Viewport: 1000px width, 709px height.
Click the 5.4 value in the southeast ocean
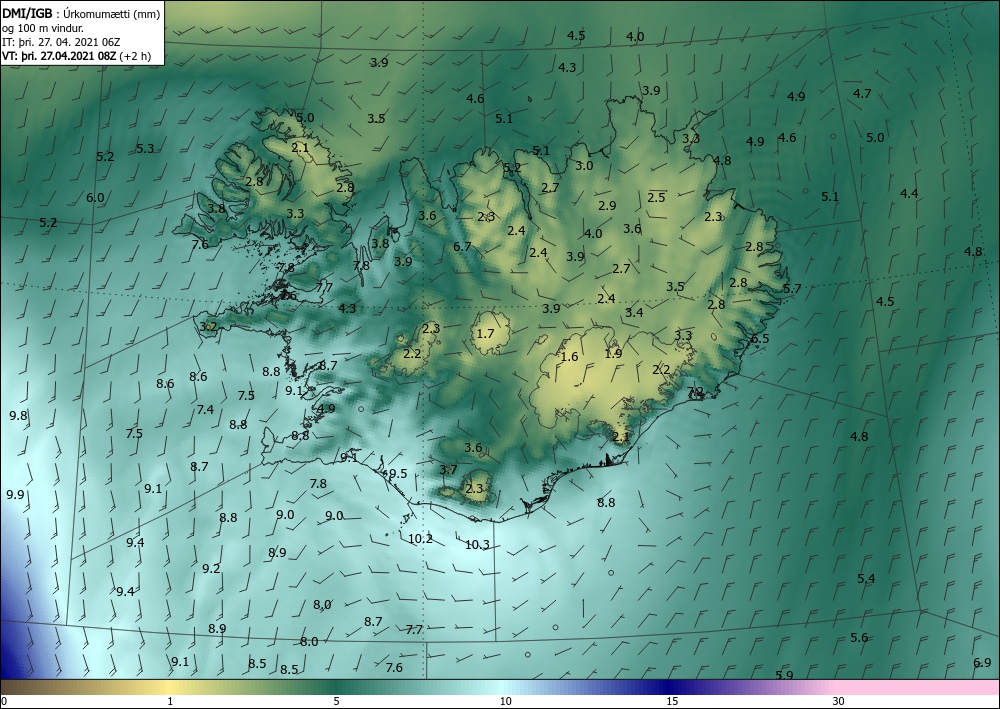[x=866, y=579]
